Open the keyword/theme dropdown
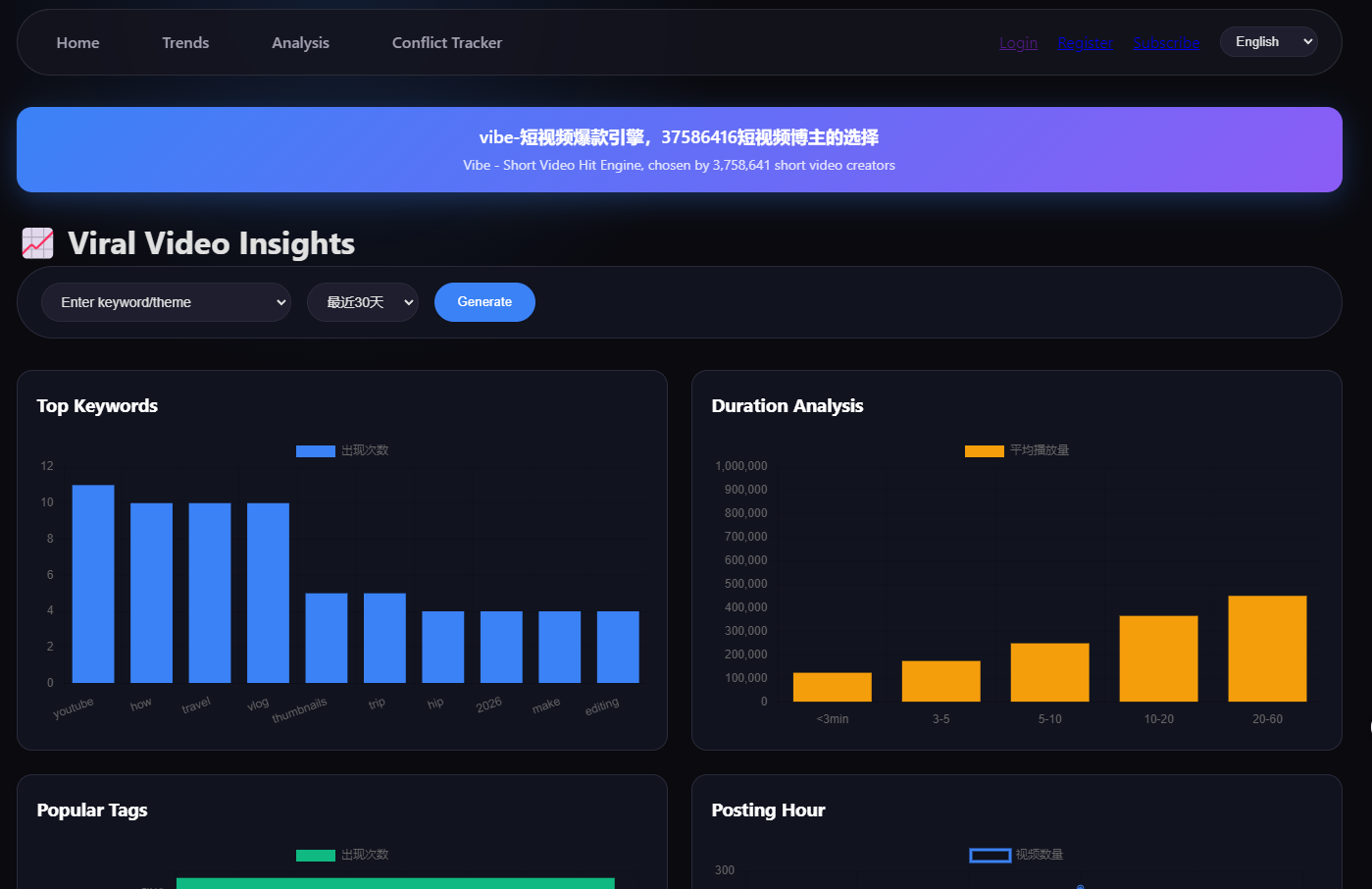 pyautogui.click(x=166, y=302)
